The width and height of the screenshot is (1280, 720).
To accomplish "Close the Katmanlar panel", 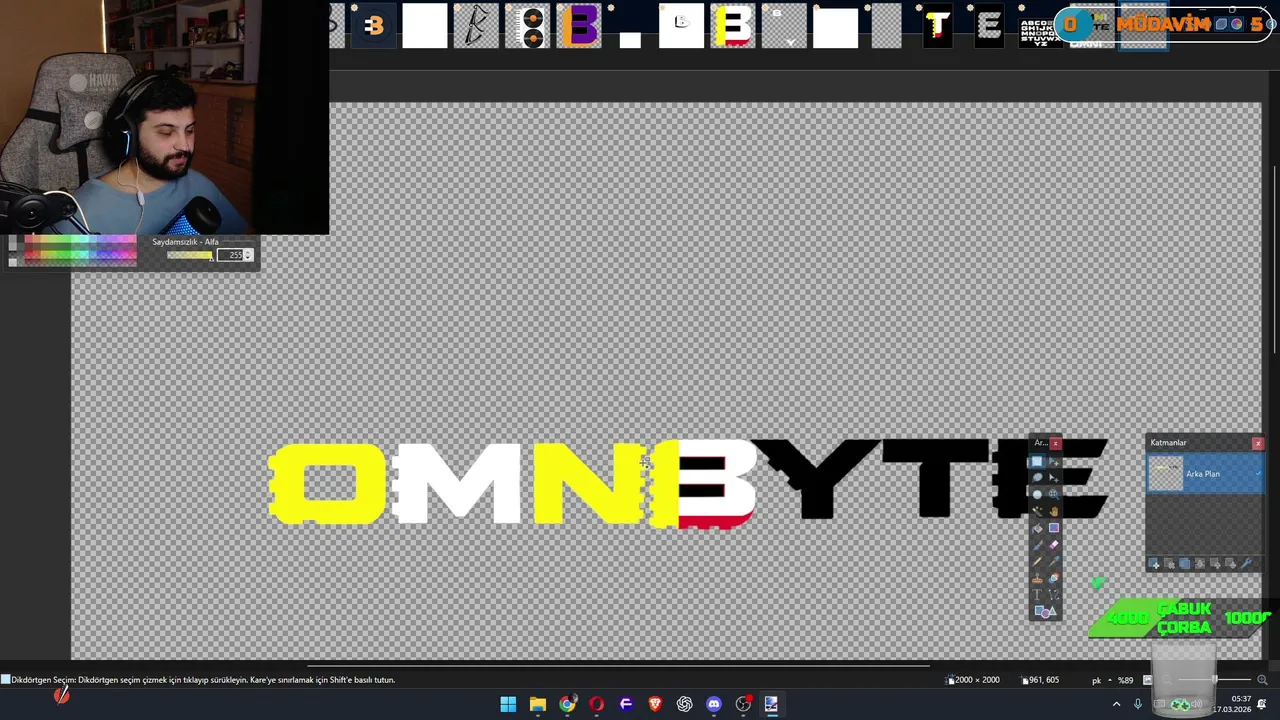I will pyautogui.click(x=1258, y=443).
